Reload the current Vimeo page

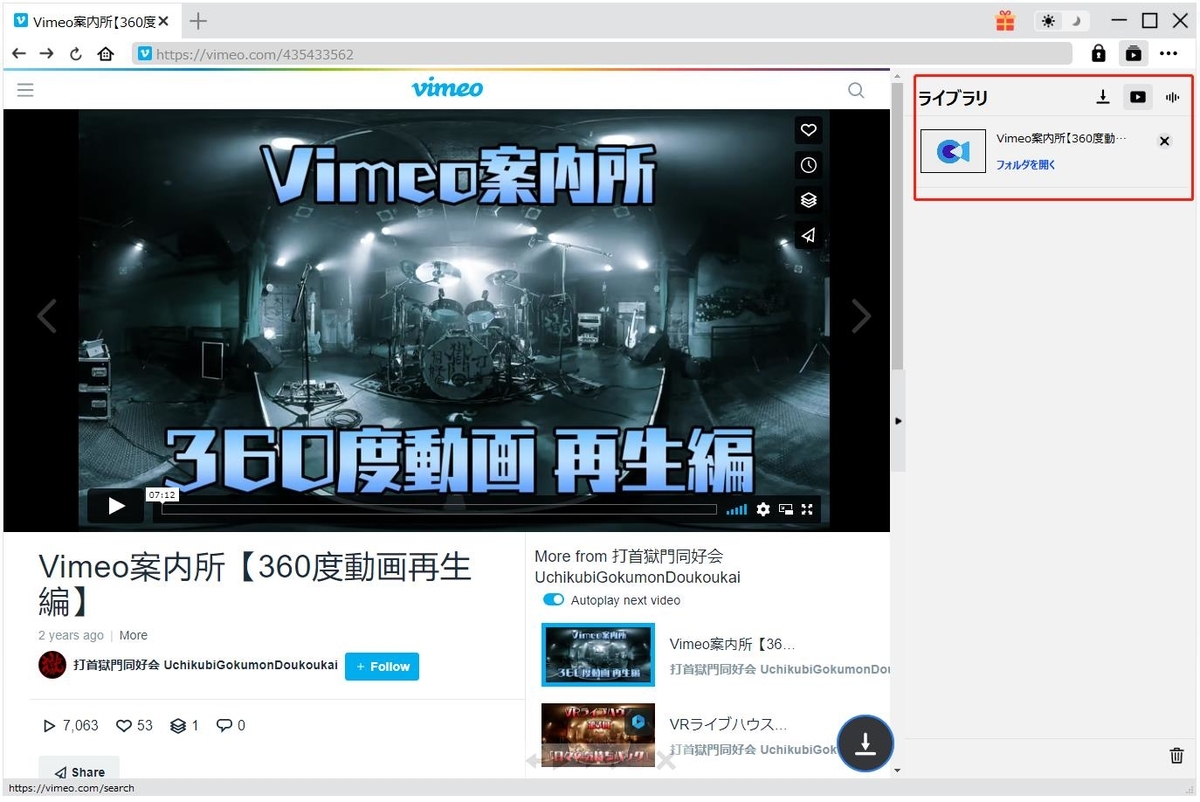click(x=76, y=54)
